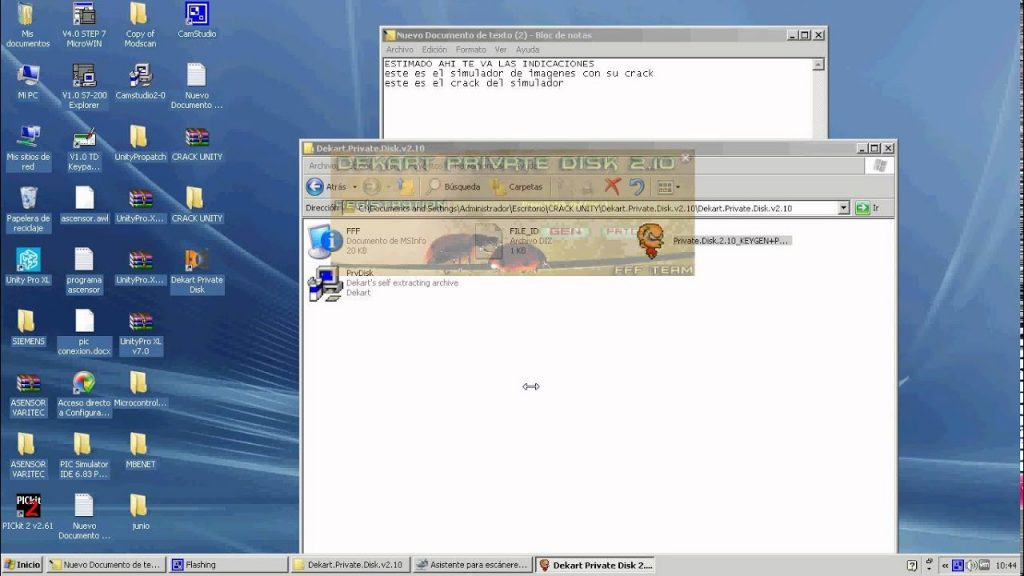Select the V1.0 TD Keypa... desktop icon
This screenshot has height=576, width=1024.
84,148
